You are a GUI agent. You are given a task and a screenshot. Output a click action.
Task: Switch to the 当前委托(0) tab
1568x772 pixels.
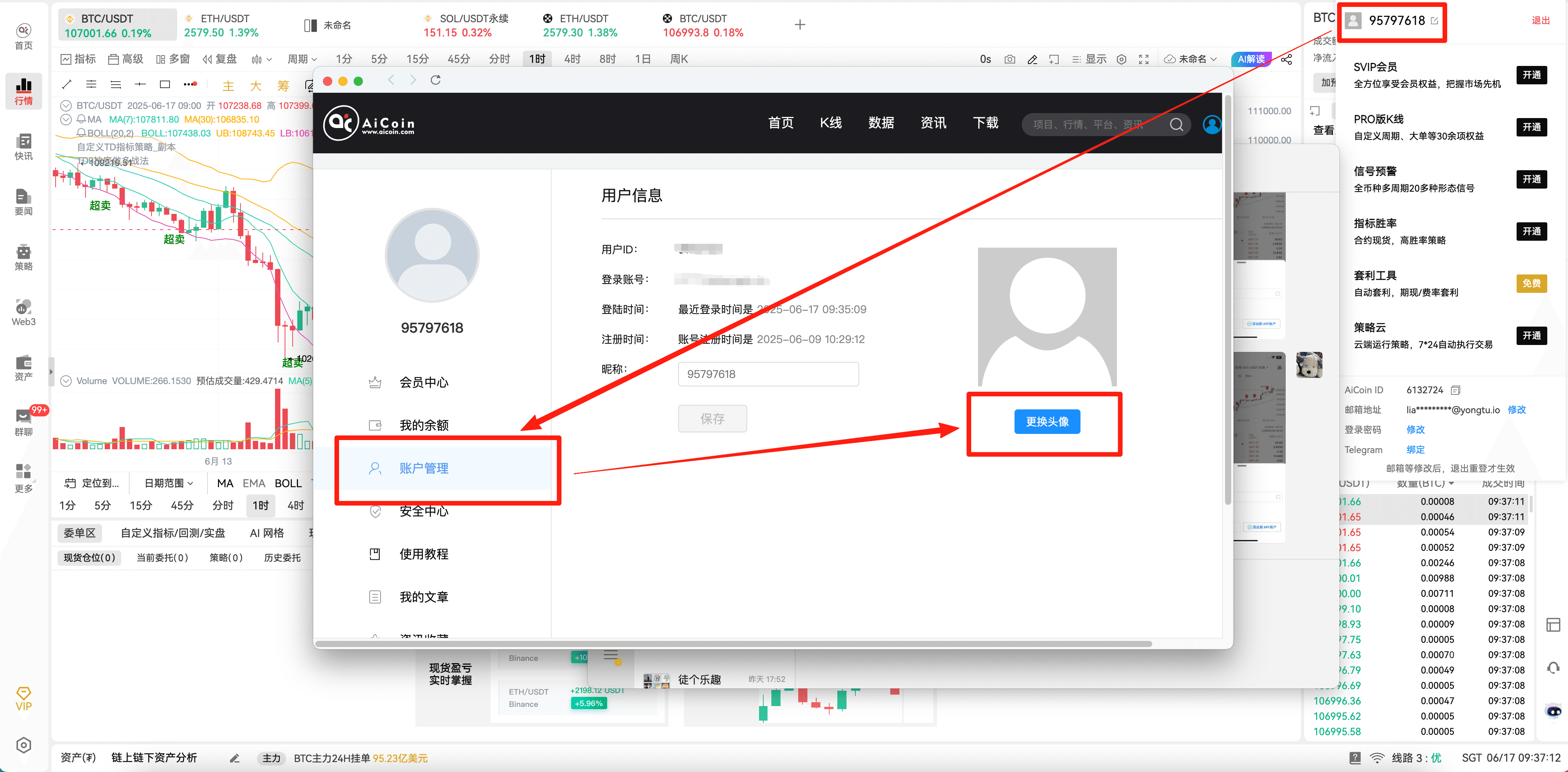pos(162,558)
